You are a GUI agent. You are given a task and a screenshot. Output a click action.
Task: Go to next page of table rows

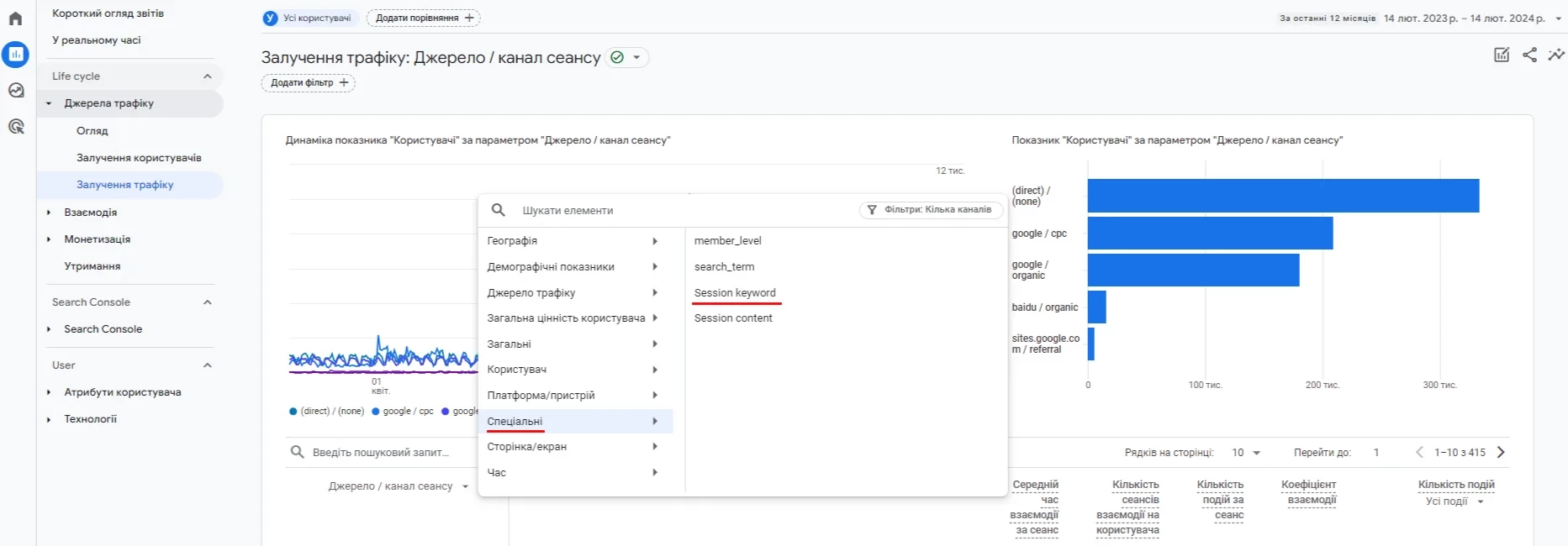[x=1501, y=452]
